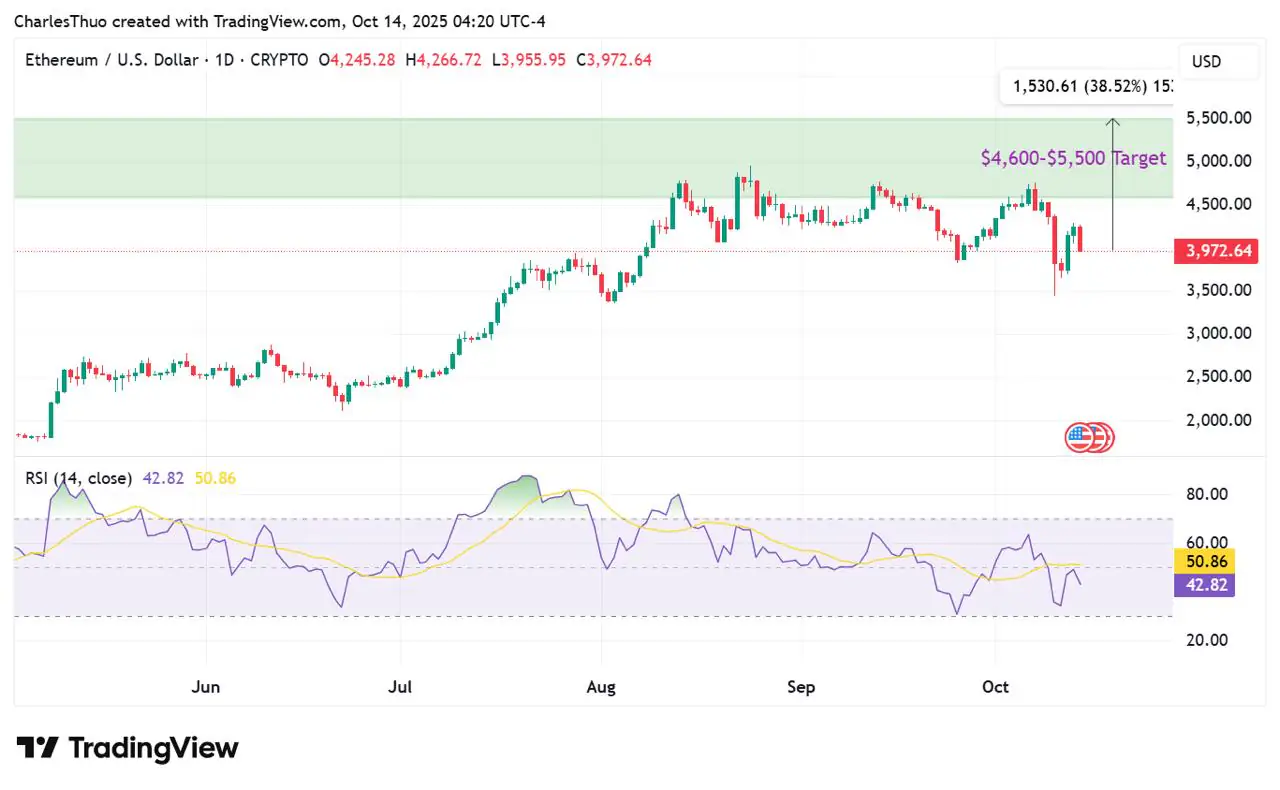Click the US flag economic event icon
This screenshot has height=790, width=1280.
point(1080,437)
